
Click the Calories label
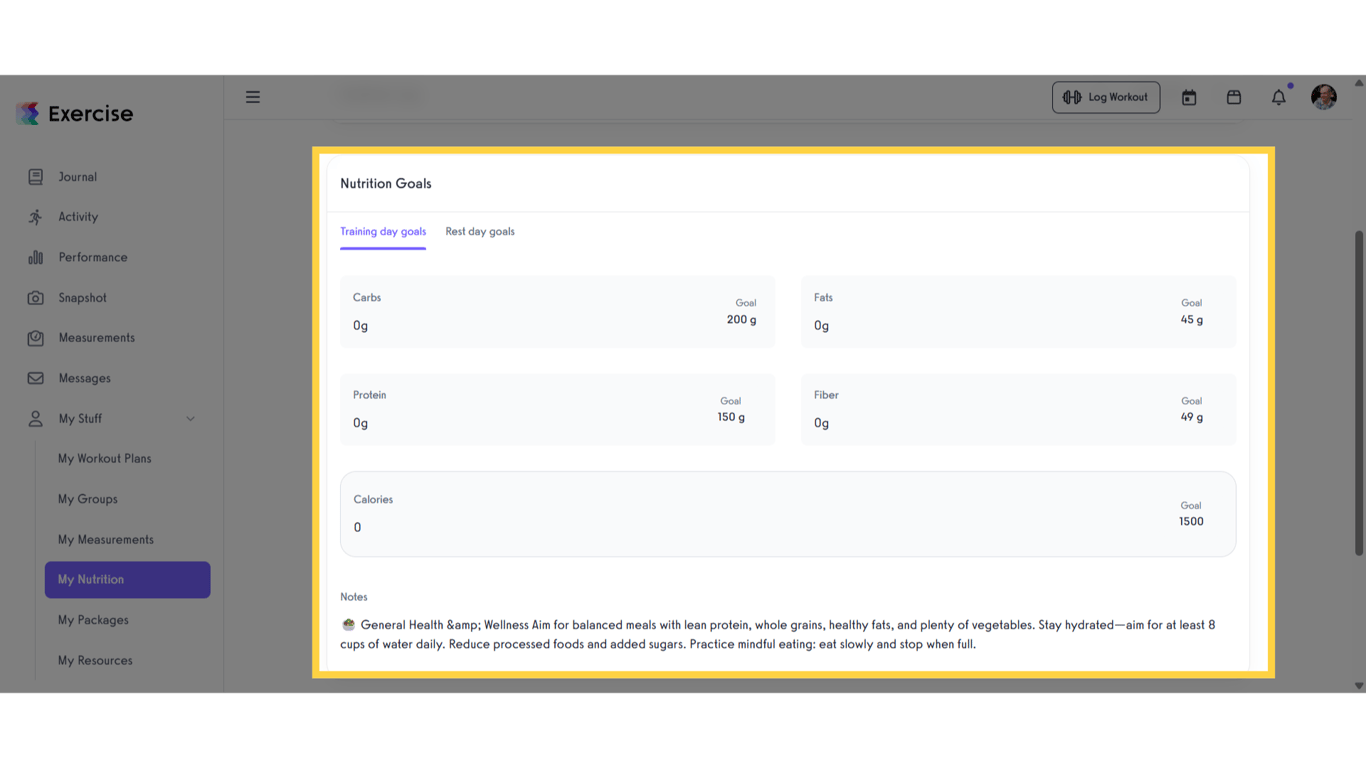[373, 500]
